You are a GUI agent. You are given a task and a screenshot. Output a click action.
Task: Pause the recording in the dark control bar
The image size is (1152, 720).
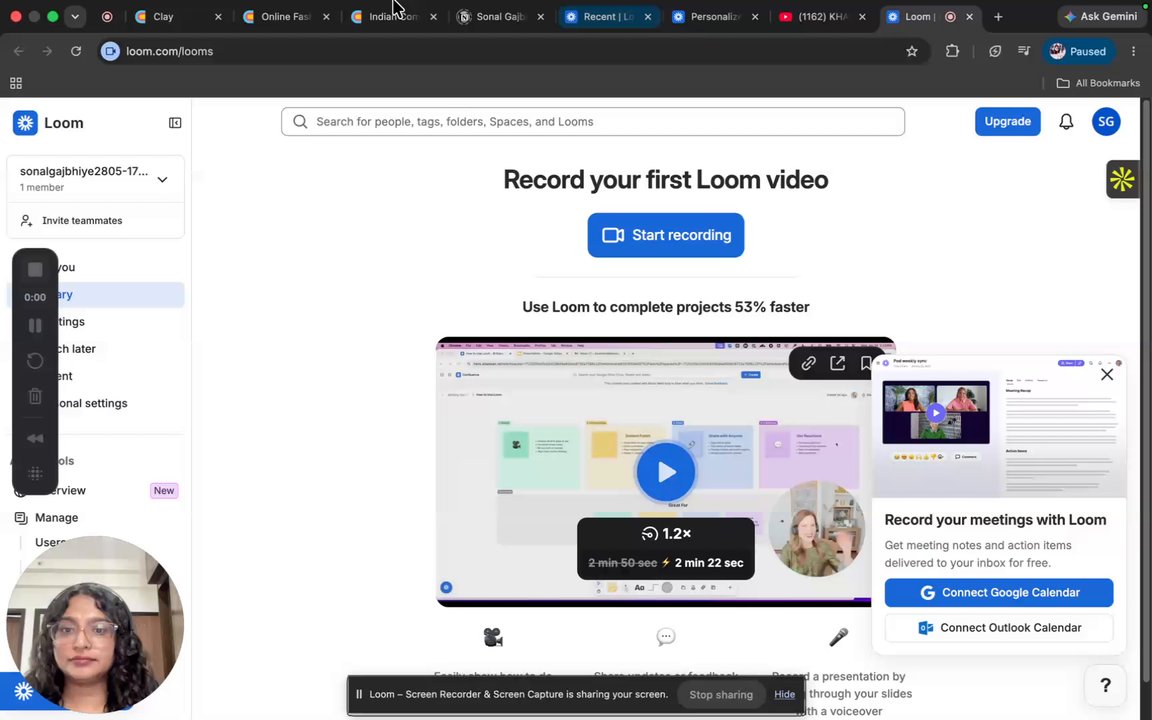pyautogui.click(x=35, y=325)
